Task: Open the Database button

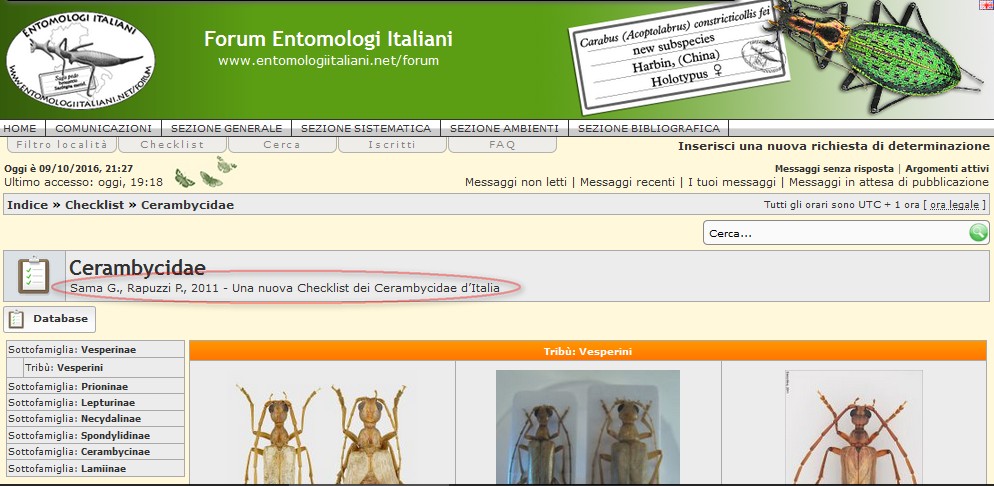Action: 51,319
